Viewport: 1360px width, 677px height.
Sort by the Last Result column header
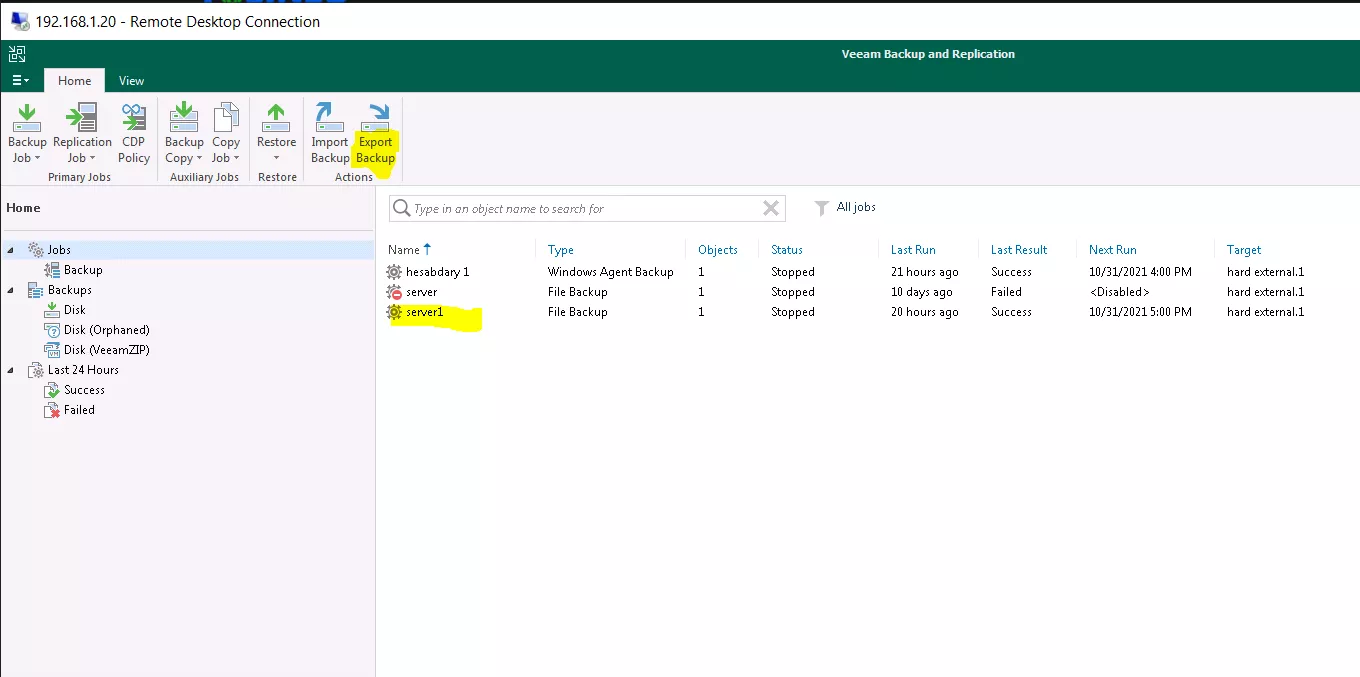click(x=1019, y=250)
